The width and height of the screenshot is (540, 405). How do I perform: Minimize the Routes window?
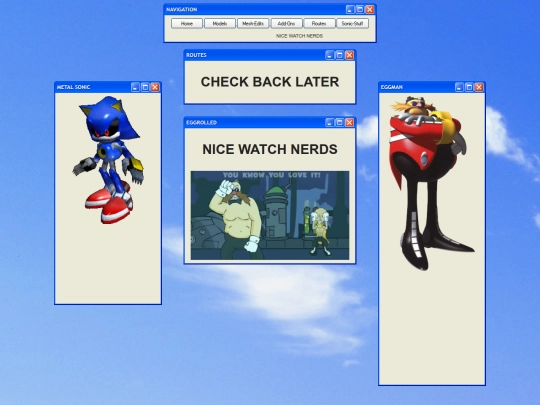330,55
